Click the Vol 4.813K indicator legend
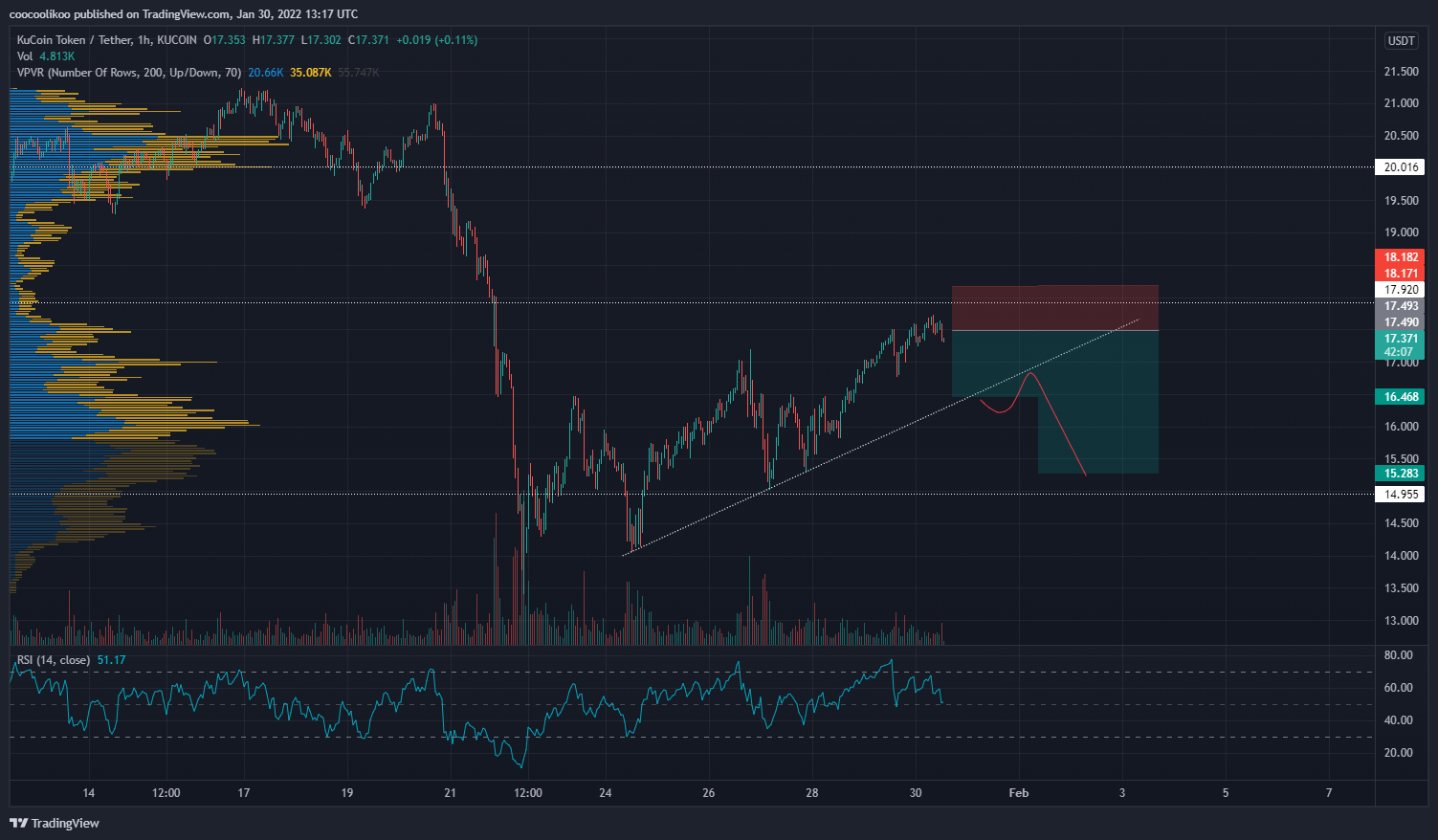1438x840 pixels. [x=46, y=56]
